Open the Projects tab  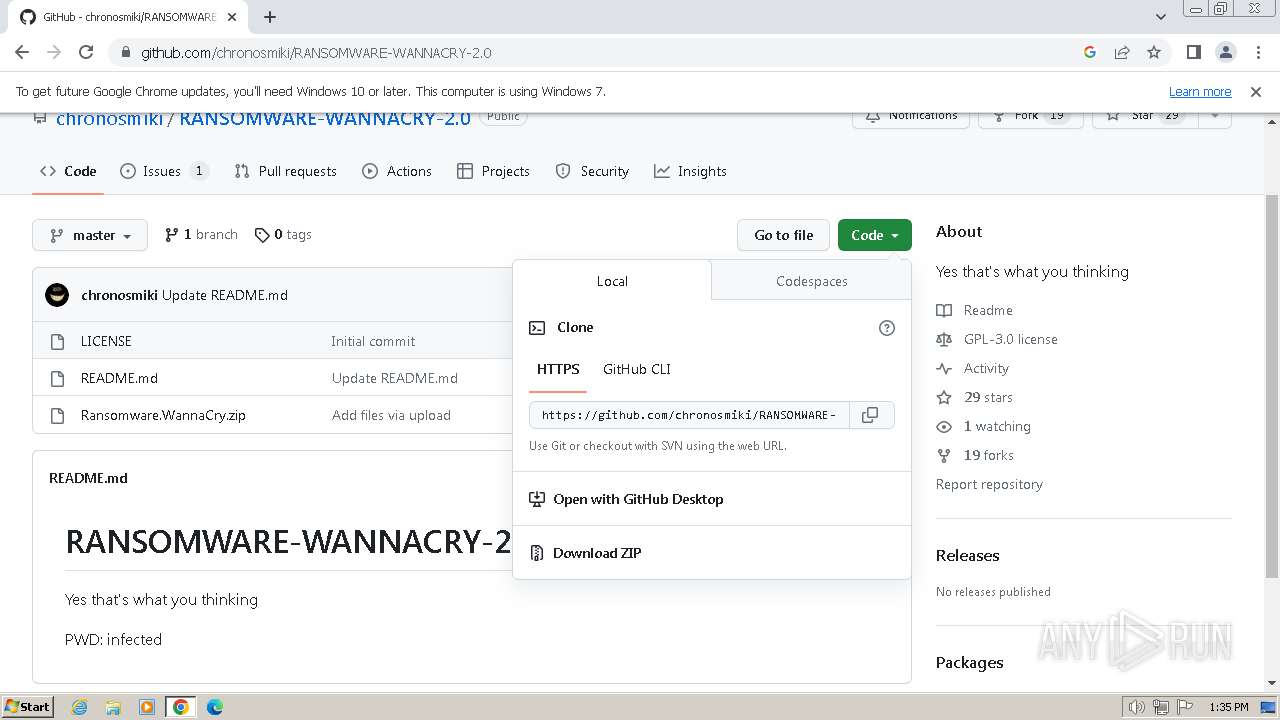493,171
